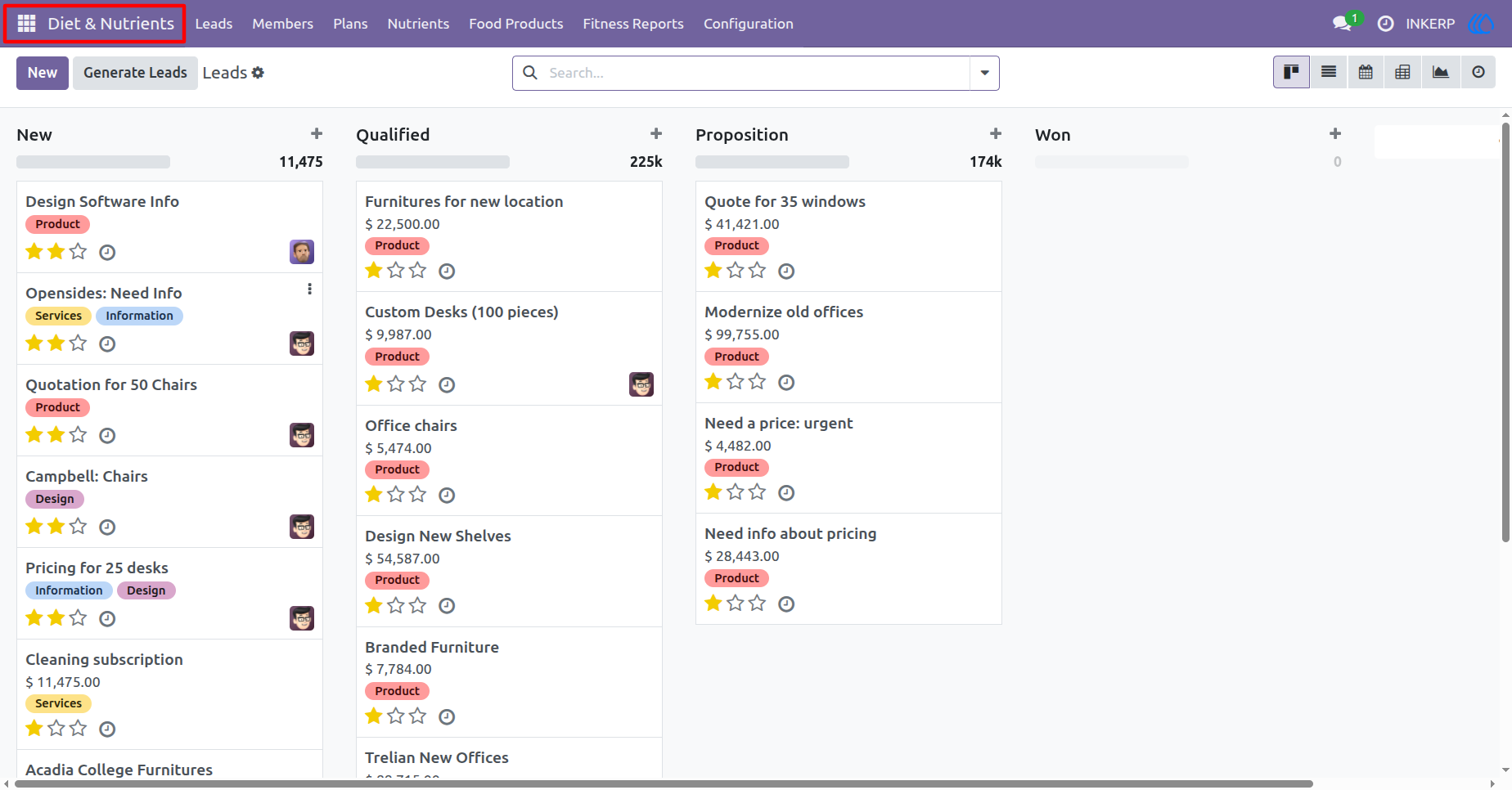Switch to Activity view

click(x=1478, y=72)
